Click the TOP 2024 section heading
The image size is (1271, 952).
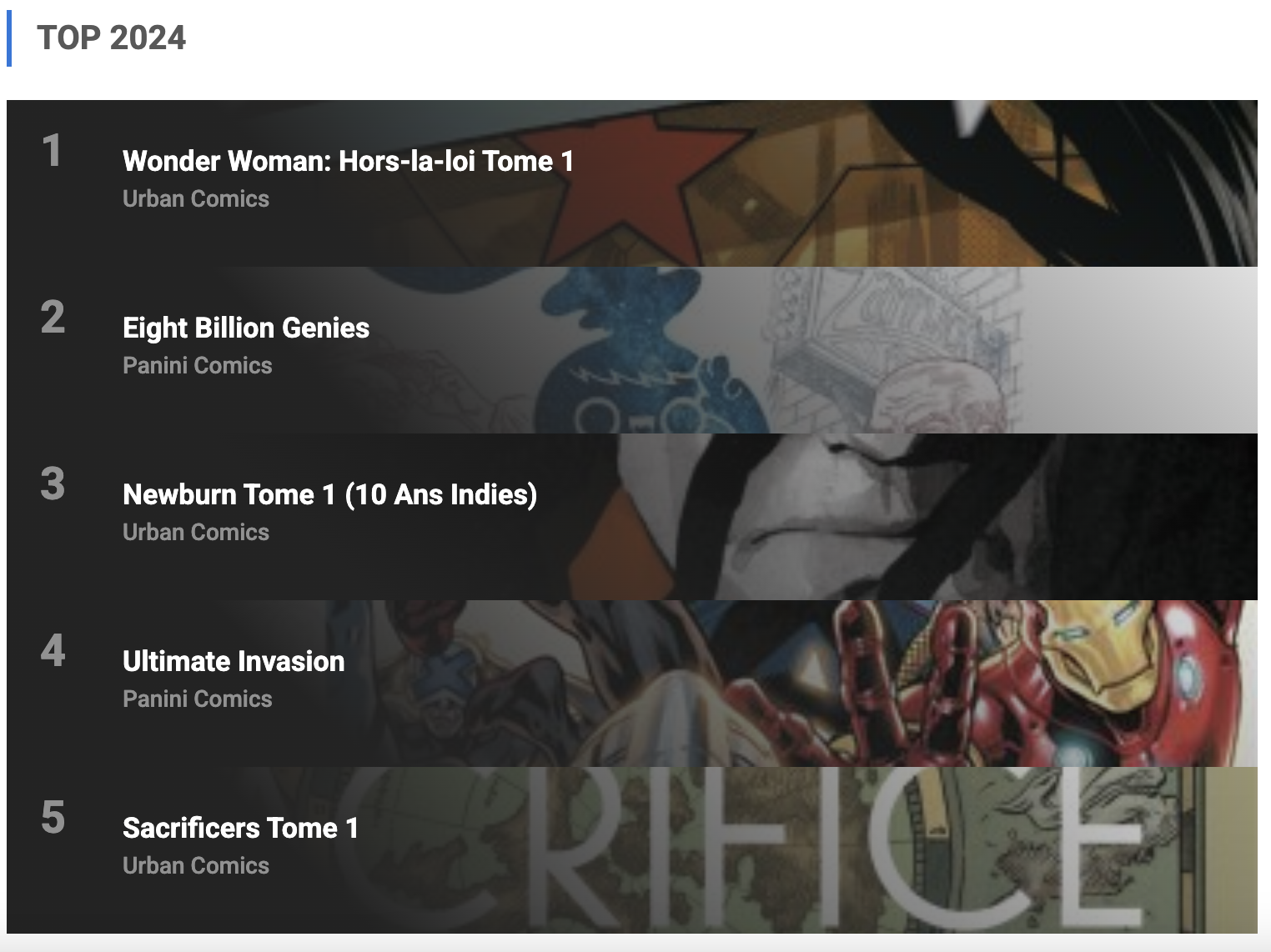pos(112,38)
